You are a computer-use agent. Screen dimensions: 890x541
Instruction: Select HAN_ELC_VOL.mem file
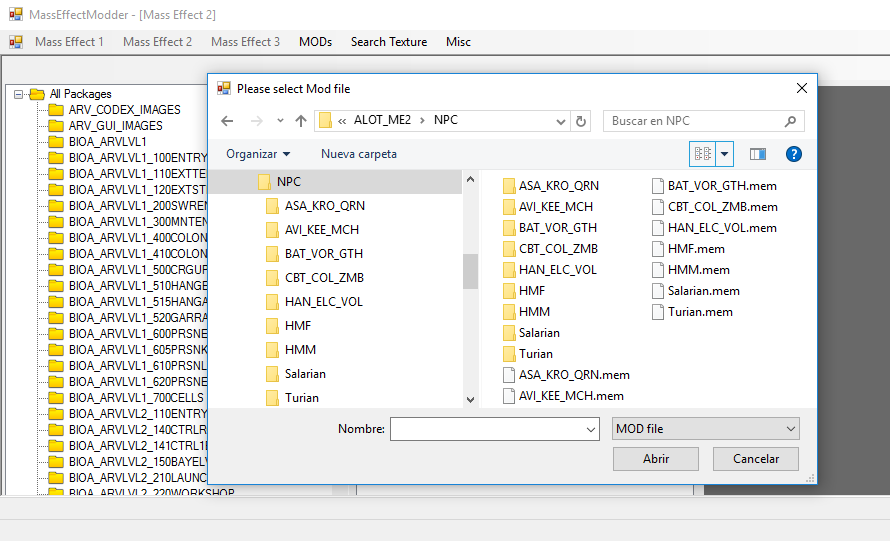click(x=714, y=228)
